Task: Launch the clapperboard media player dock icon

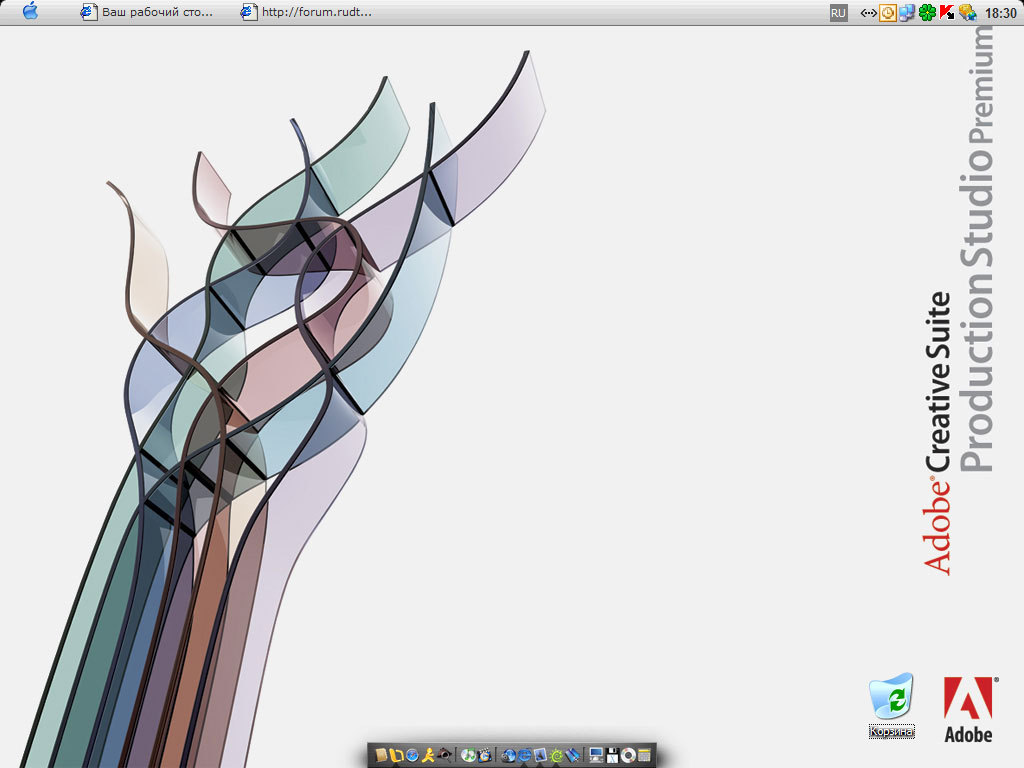Action: click(485, 756)
